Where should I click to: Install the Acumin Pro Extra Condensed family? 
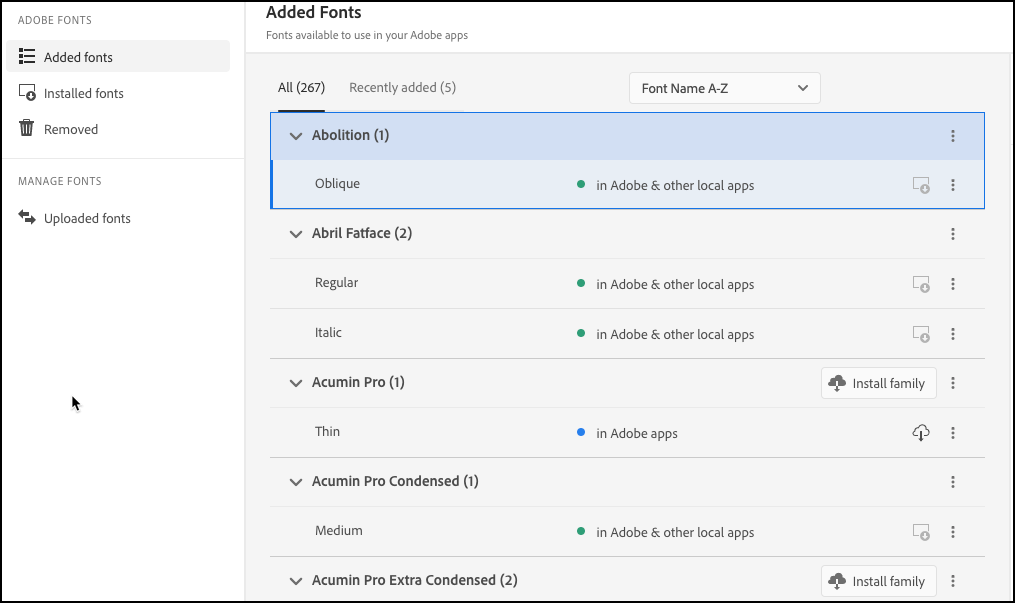tap(878, 580)
